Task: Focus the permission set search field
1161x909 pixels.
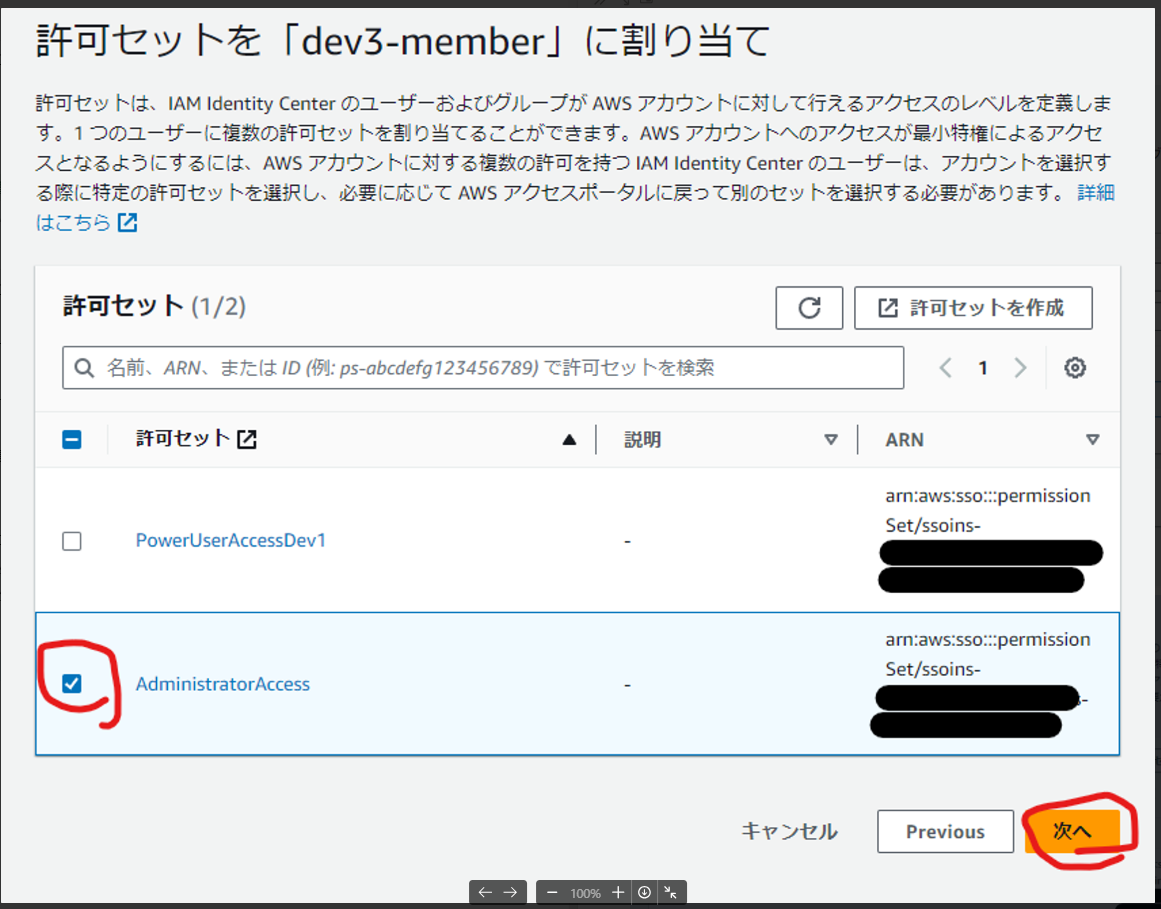Action: [483, 368]
